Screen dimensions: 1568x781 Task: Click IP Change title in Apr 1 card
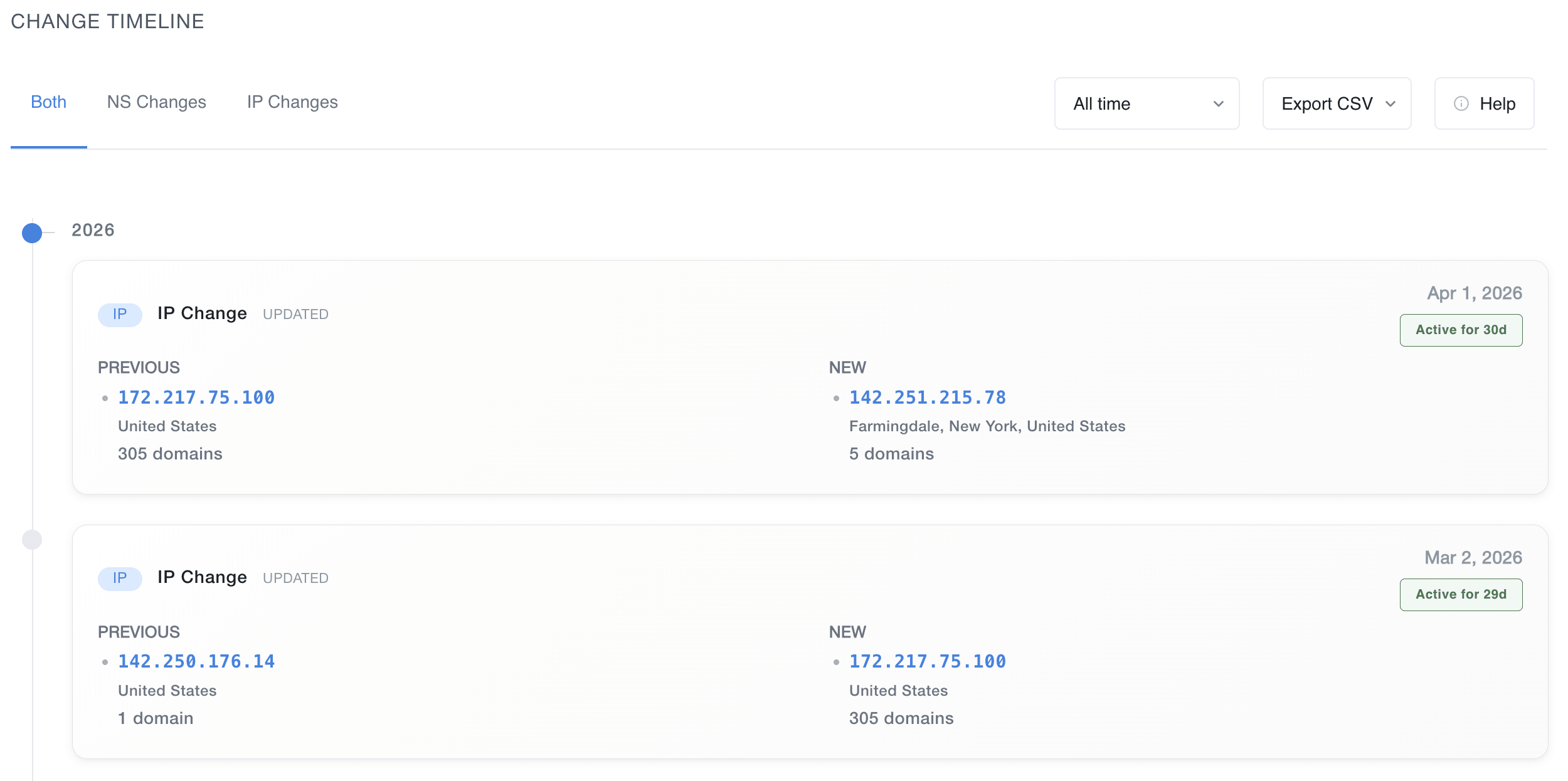(x=202, y=313)
